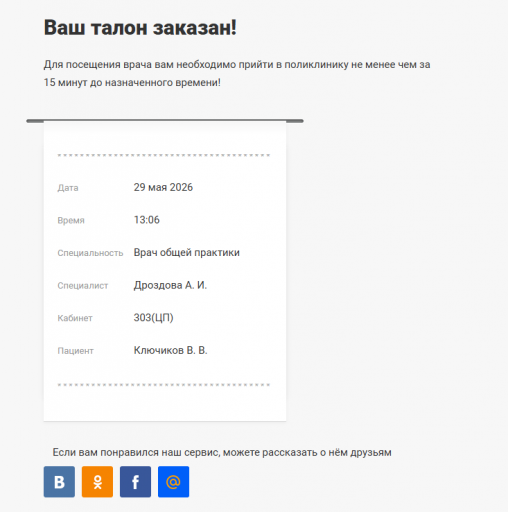The width and height of the screenshot is (508, 512).
Task: Click the "Если вам понравился наш сервис" text
Action: click(136, 453)
